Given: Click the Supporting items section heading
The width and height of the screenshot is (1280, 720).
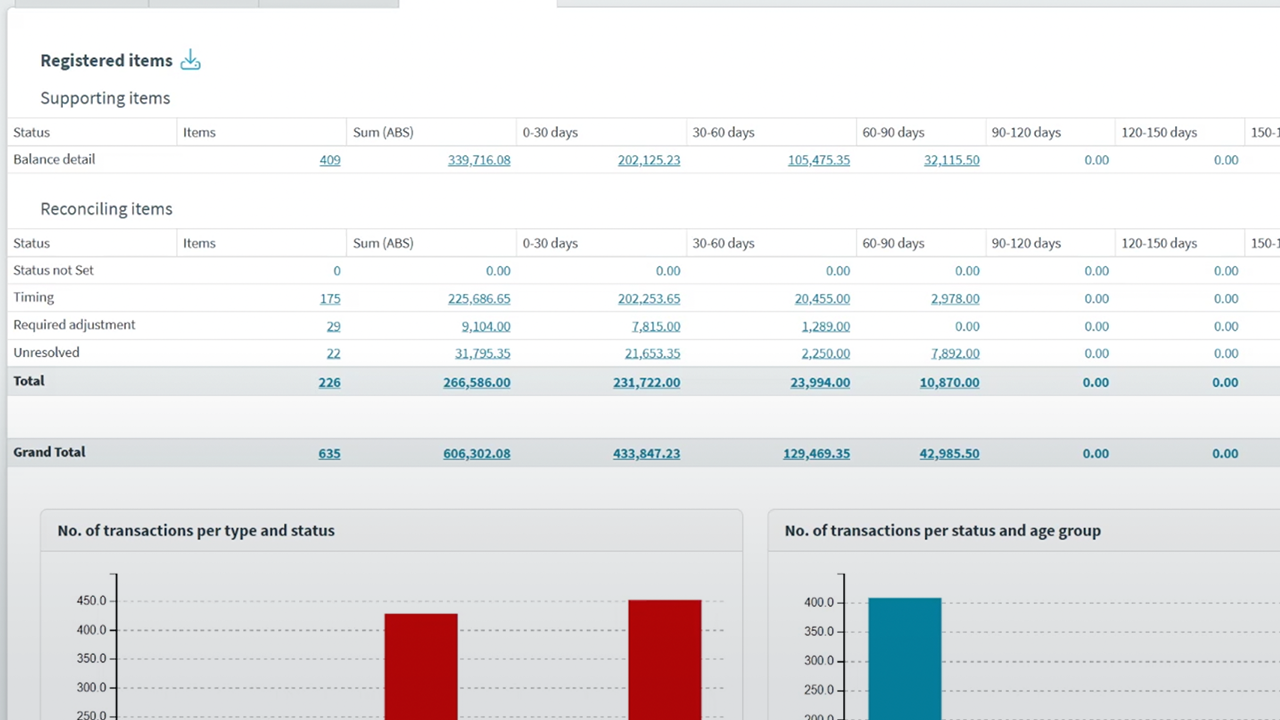Looking at the screenshot, I should 105,98.
